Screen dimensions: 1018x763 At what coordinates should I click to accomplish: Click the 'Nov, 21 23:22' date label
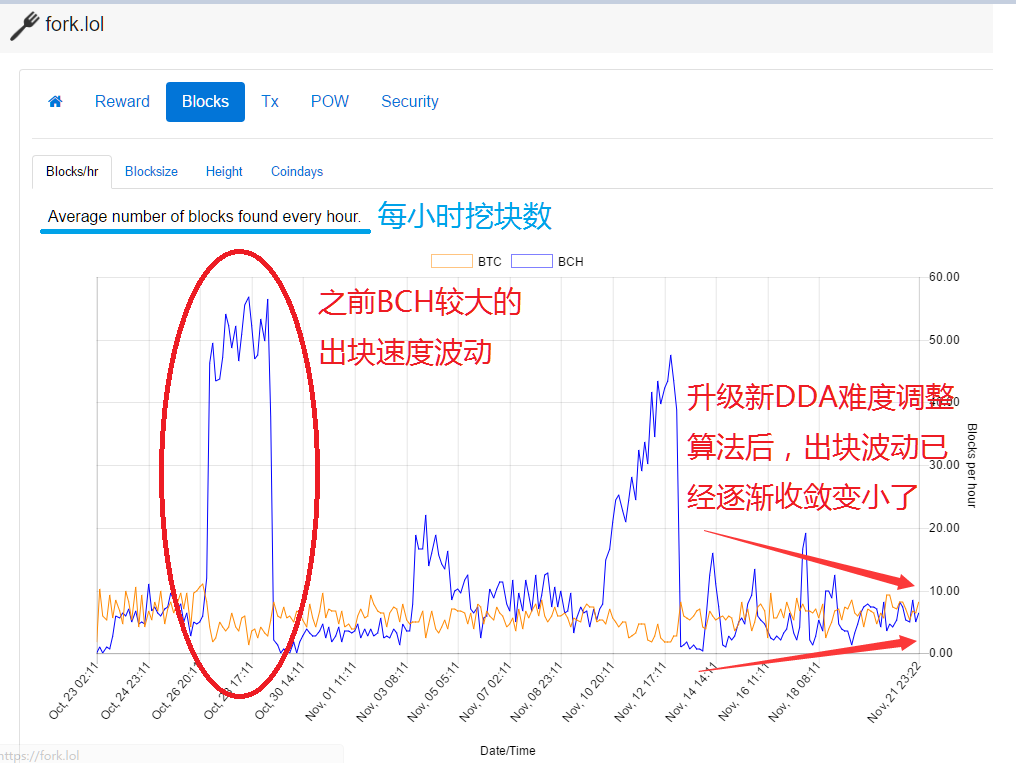click(x=894, y=692)
